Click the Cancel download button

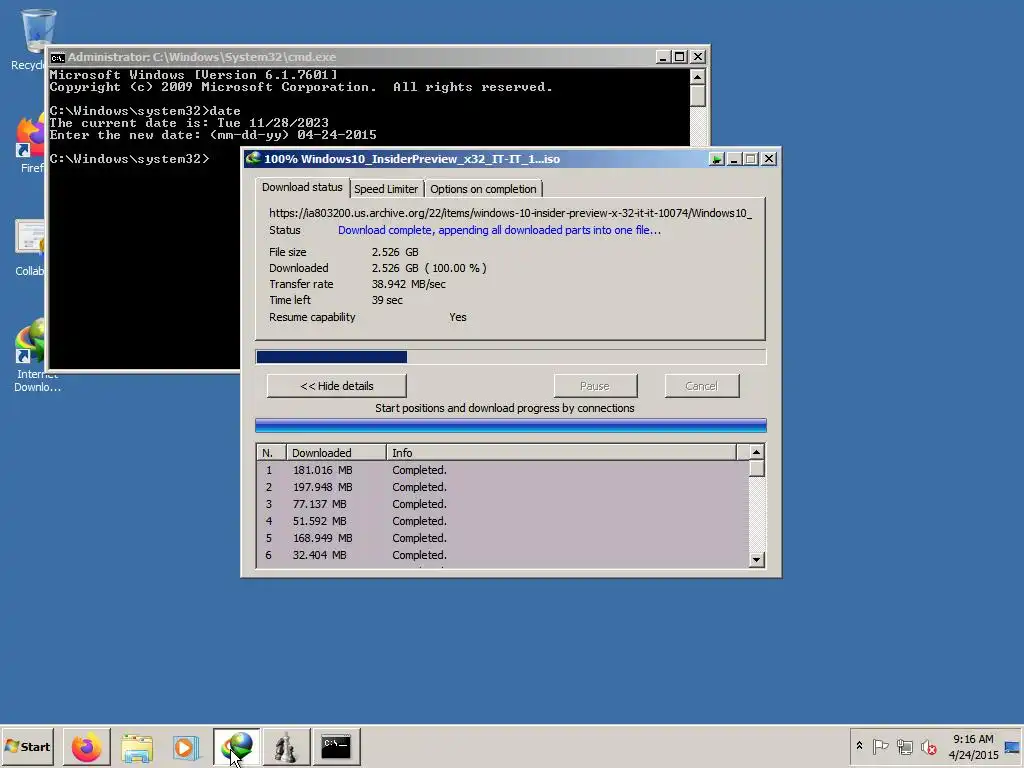[x=702, y=386]
